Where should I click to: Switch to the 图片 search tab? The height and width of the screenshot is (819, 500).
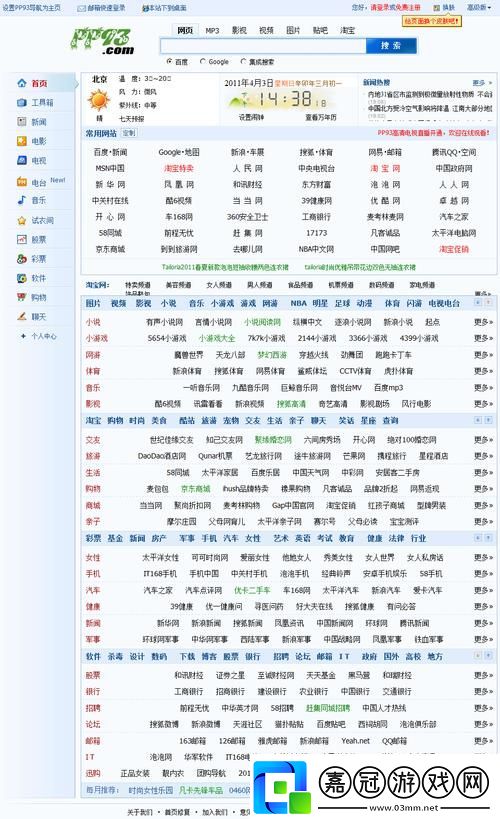pyautogui.click(x=293, y=30)
